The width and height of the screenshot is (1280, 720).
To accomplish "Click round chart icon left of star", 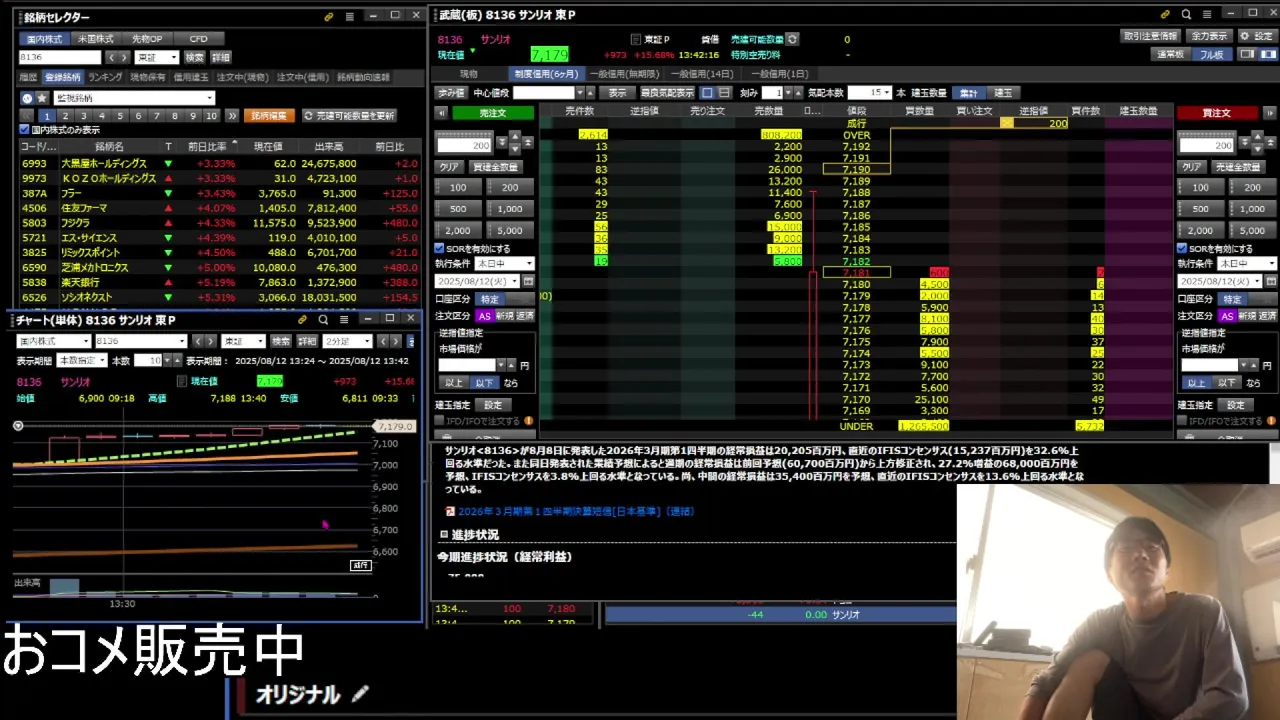I will coord(27,98).
